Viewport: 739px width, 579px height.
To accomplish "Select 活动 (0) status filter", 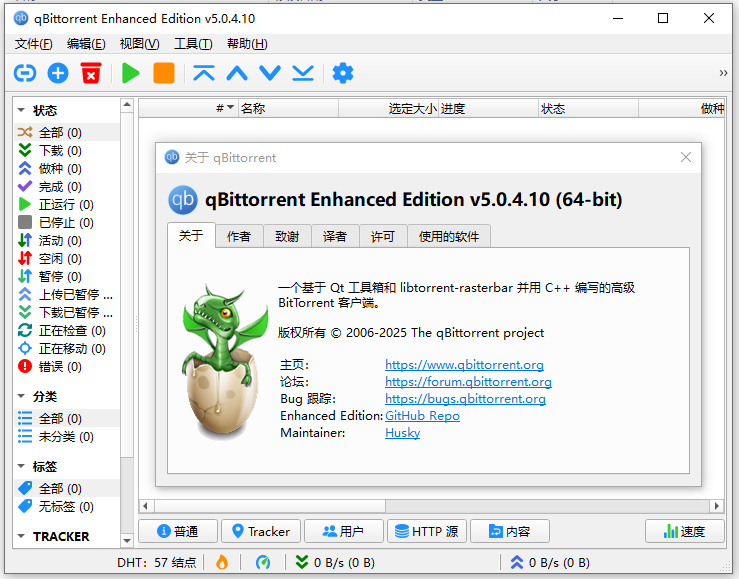I will [x=67, y=240].
